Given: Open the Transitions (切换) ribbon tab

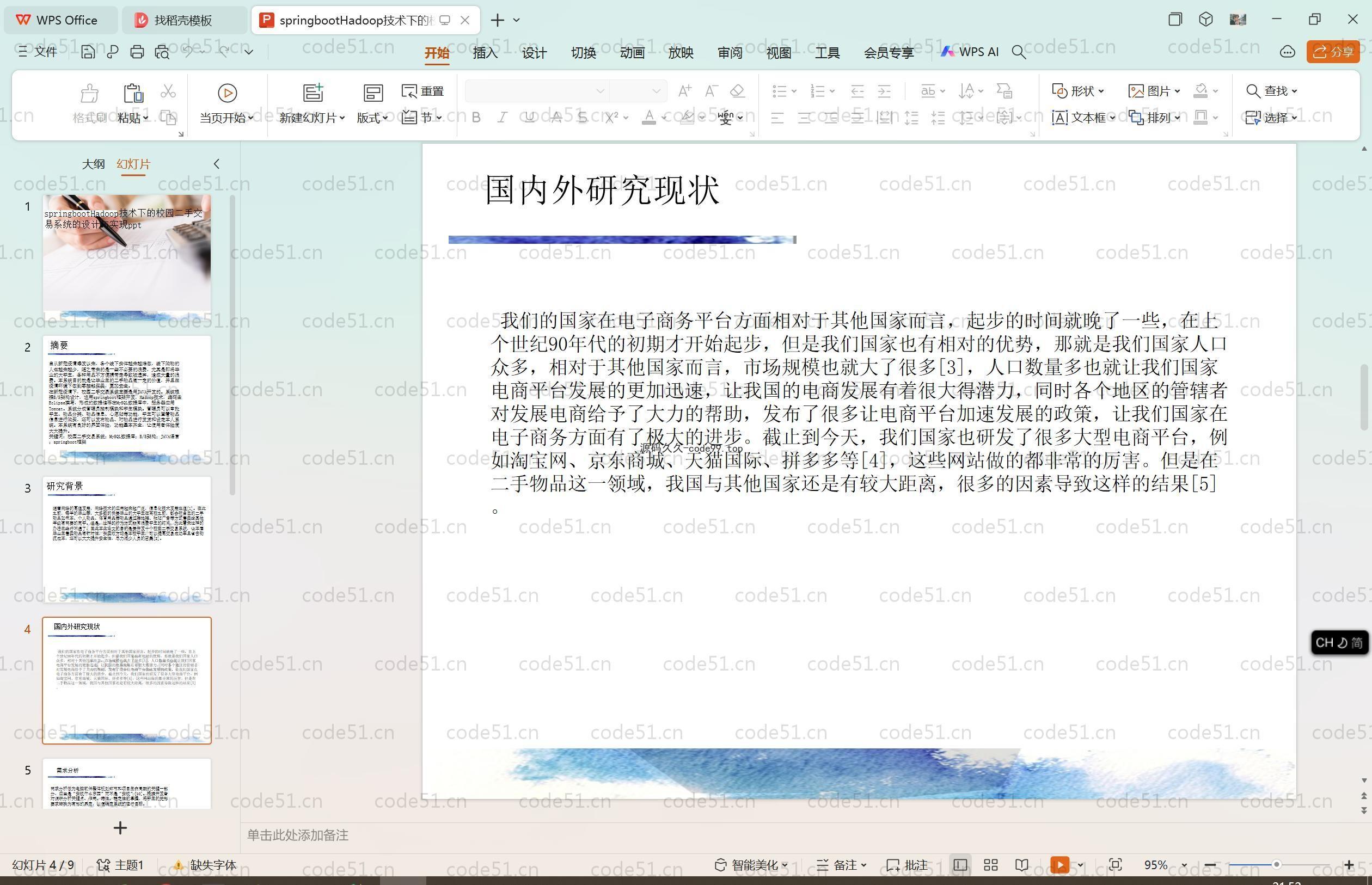Looking at the screenshot, I should click(584, 53).
